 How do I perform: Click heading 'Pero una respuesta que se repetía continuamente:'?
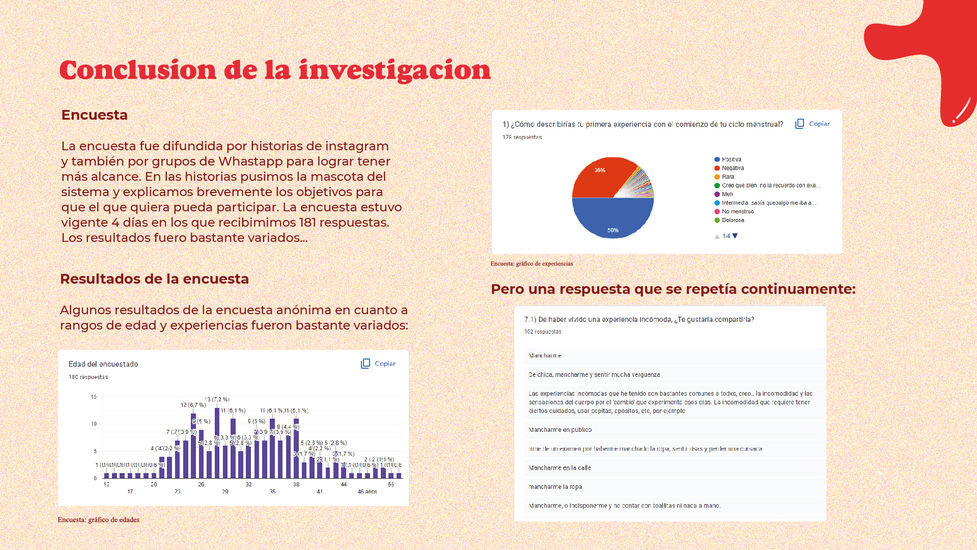(673, 289)
